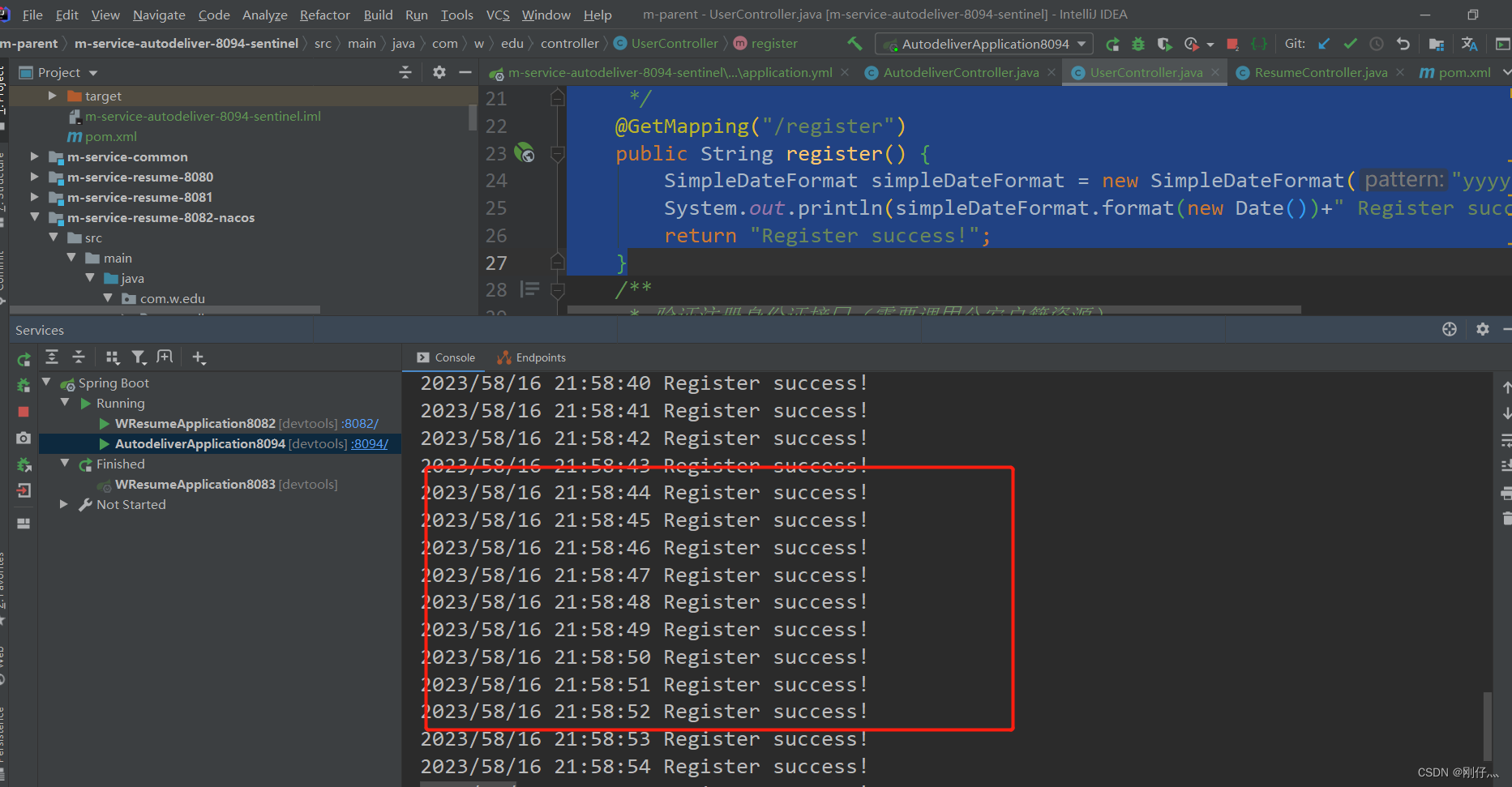Add a service with the plus icon

pyautogui.click(x=199, y=357)
